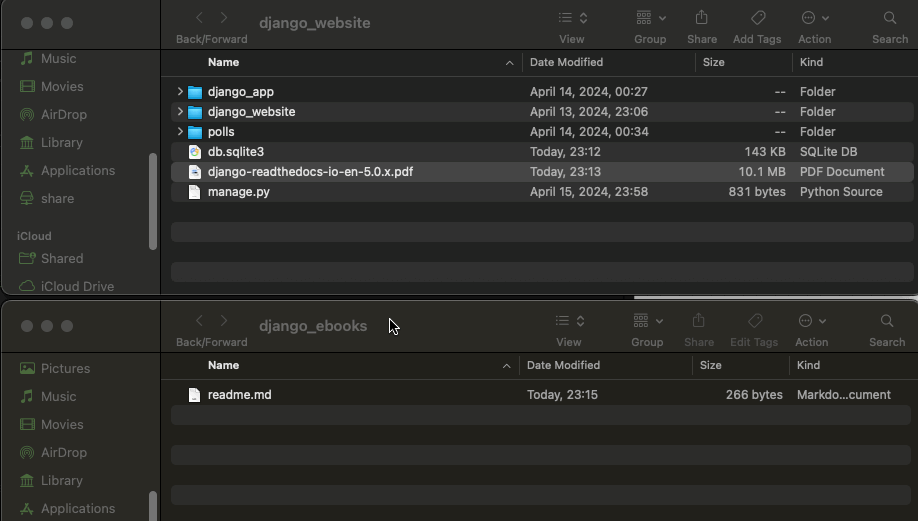This screenshot has height=521, width=918.
Task: Click Add Tags icon in django_website window
Action: pyautogui.click(x=758, y=18)
